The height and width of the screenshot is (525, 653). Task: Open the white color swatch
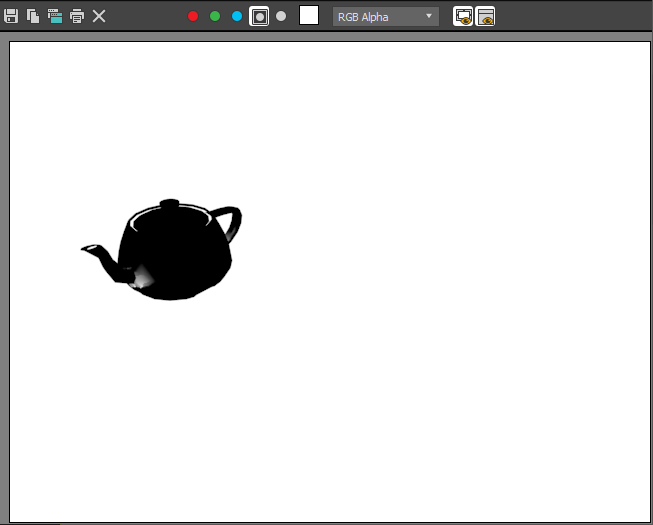(309, 15)
